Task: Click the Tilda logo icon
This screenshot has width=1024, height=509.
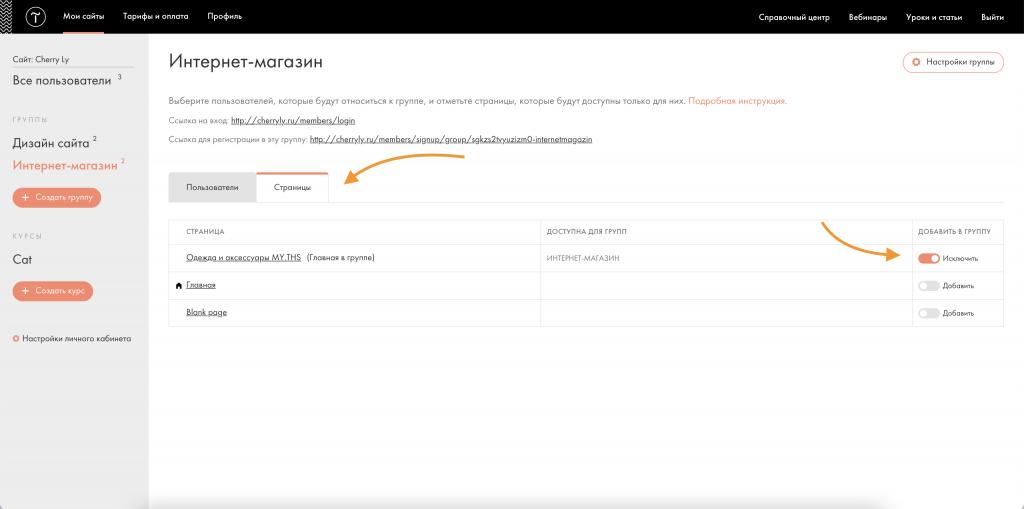Action: (36, 17)
